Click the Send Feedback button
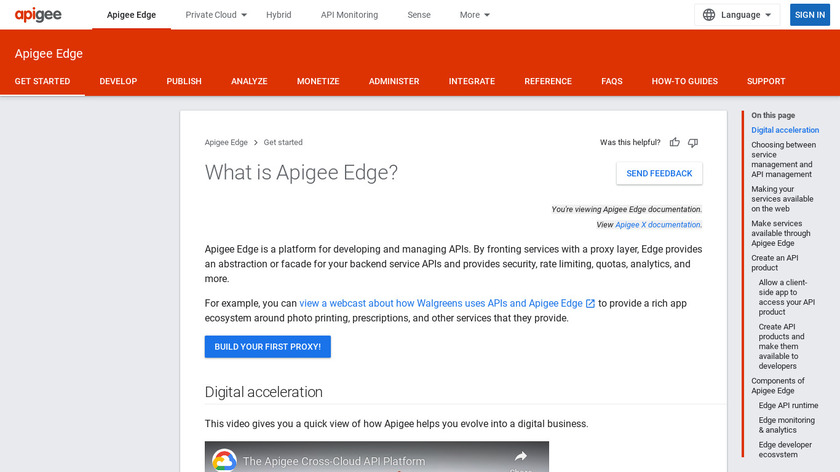 (659, 173)
